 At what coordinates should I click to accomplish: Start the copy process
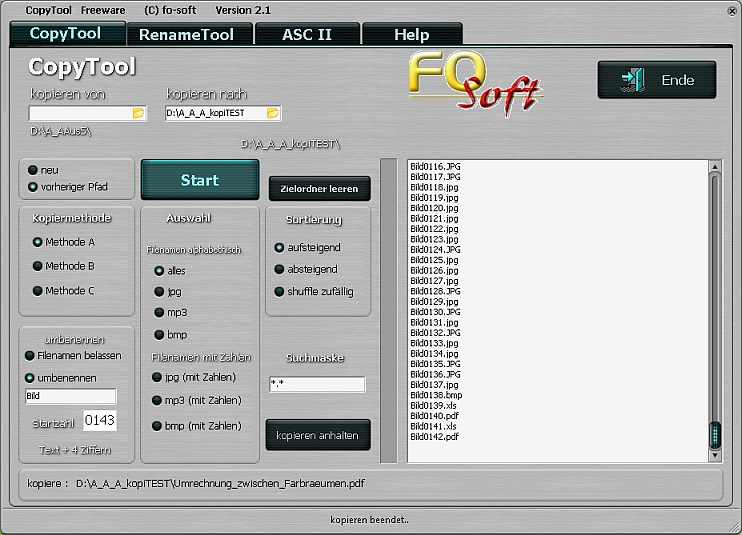pos(200,180)
